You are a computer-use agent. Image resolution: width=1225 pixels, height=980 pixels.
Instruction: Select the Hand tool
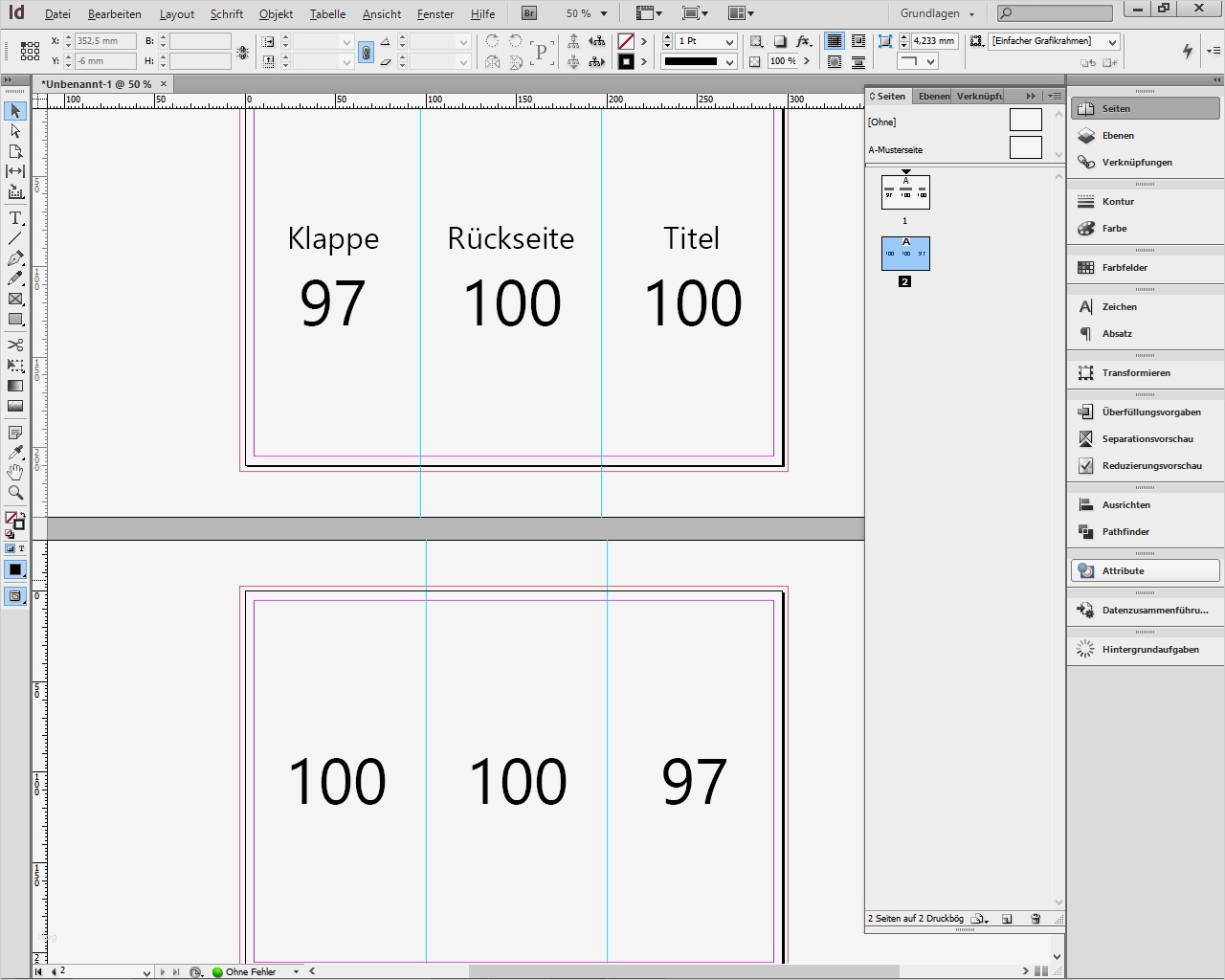pos(15,473)
